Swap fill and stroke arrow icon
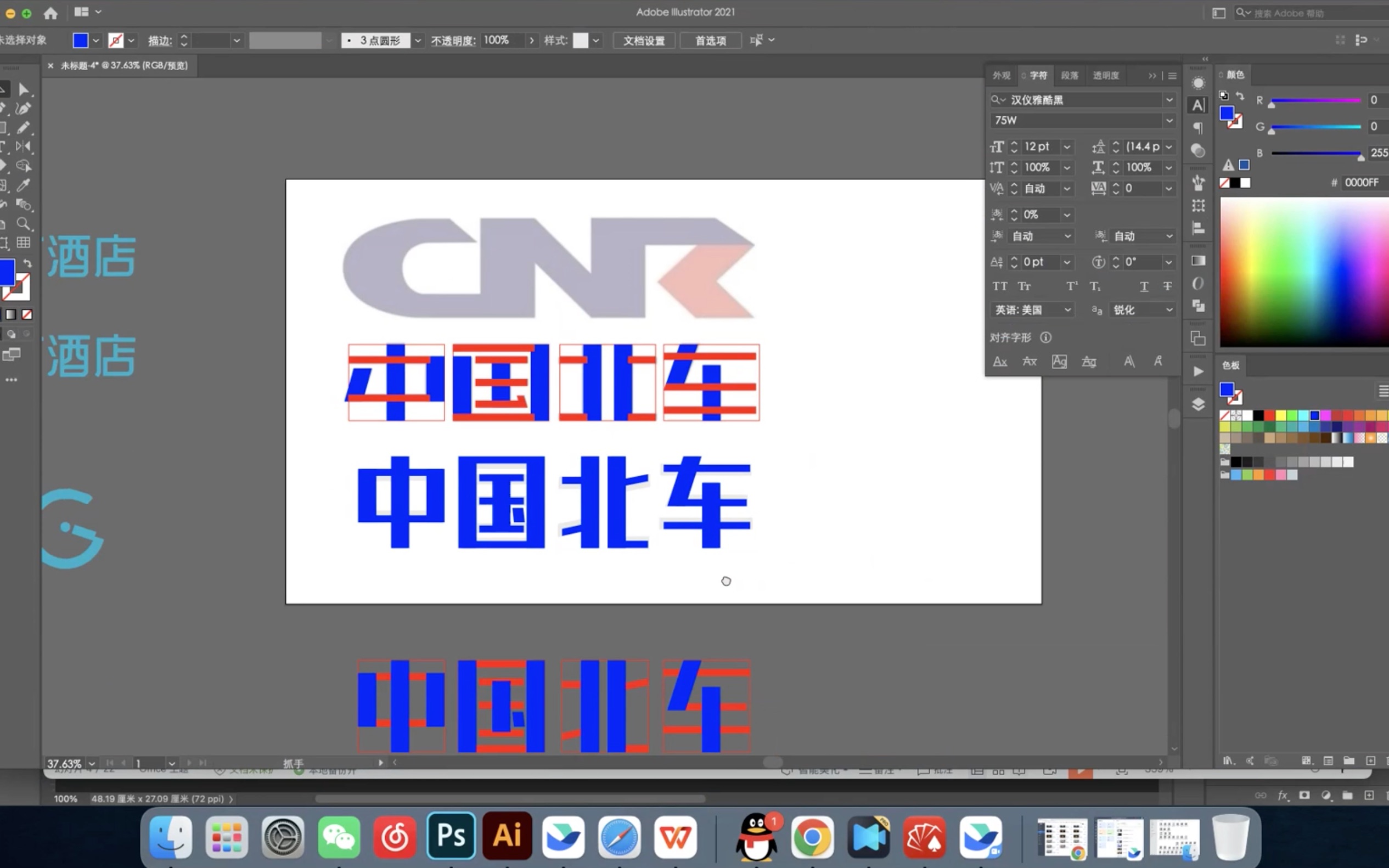Screen dimensions: 1389x868 tap(27, 263)
